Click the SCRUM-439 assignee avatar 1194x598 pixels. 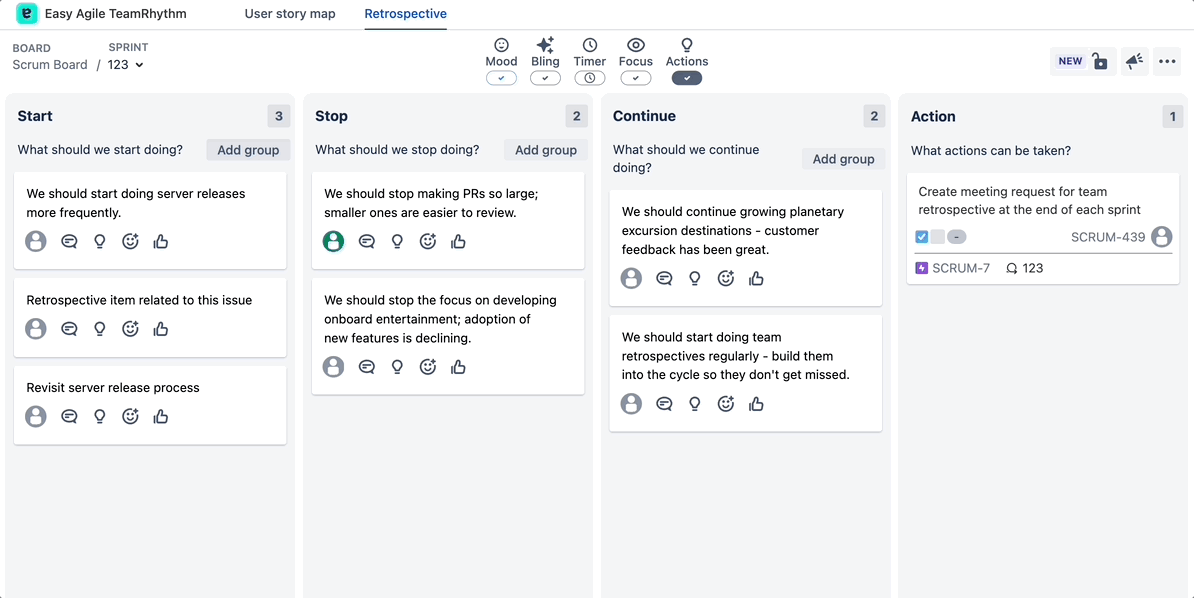[1161, 237]
